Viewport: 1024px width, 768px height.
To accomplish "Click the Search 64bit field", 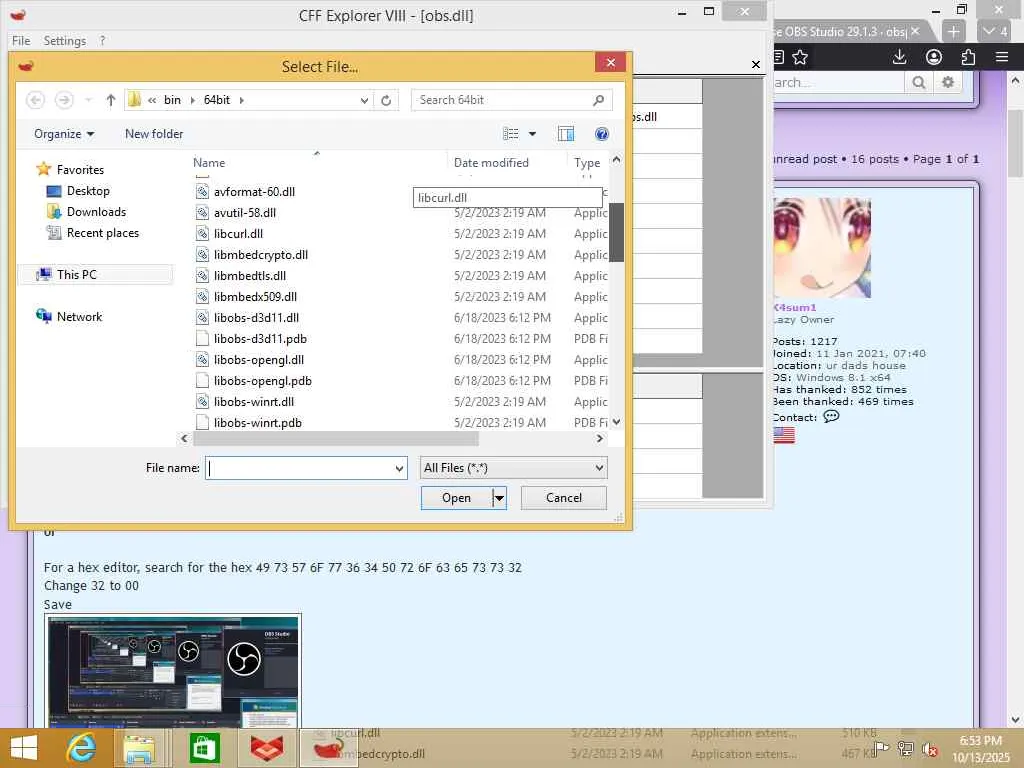I will (503, 100).
